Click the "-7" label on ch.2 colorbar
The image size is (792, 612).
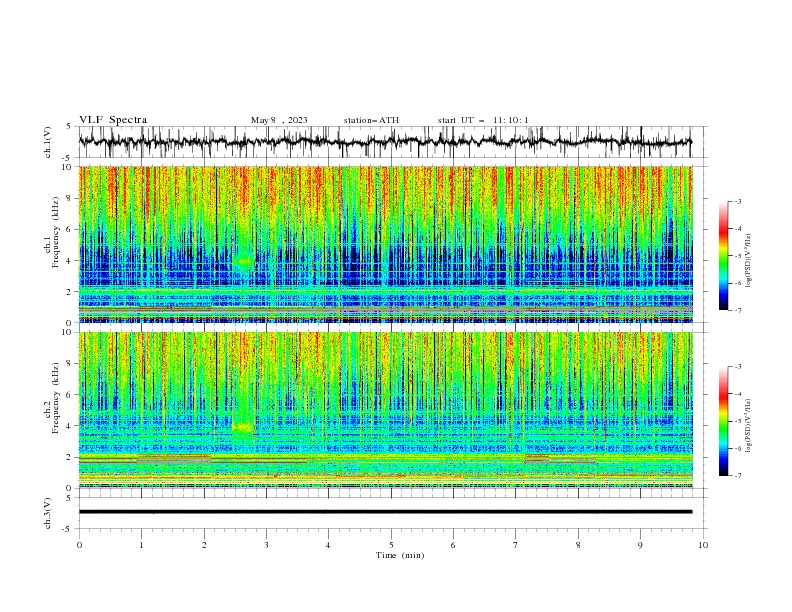737,475
